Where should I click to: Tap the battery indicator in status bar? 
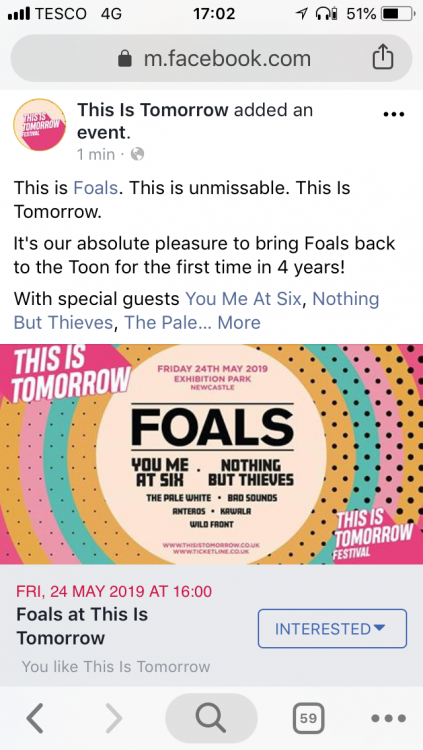396,14
